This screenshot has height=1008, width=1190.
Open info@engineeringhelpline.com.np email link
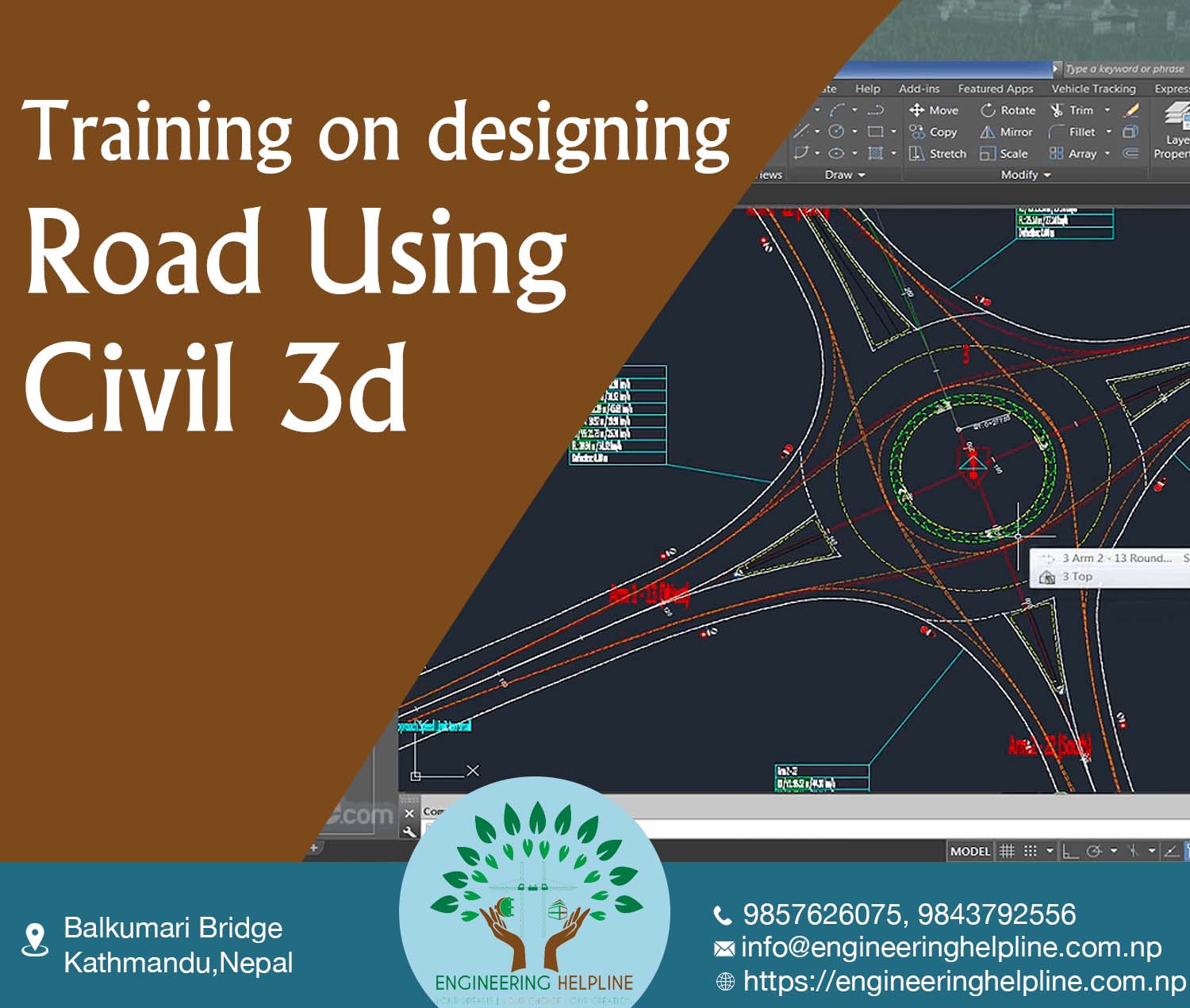[x=951, y=948]
